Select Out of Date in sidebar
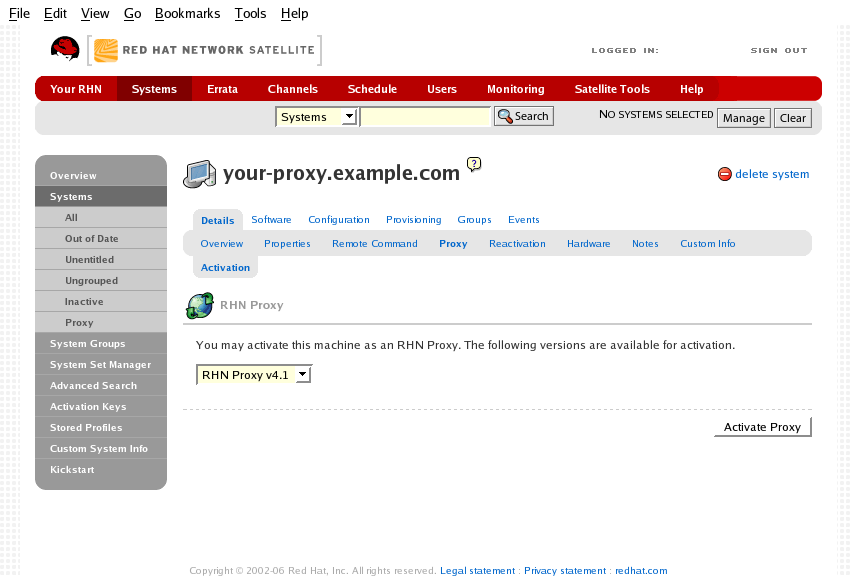The height and width of the screenshot is (577, 852). pyautogui.click(x=101, y=239)
